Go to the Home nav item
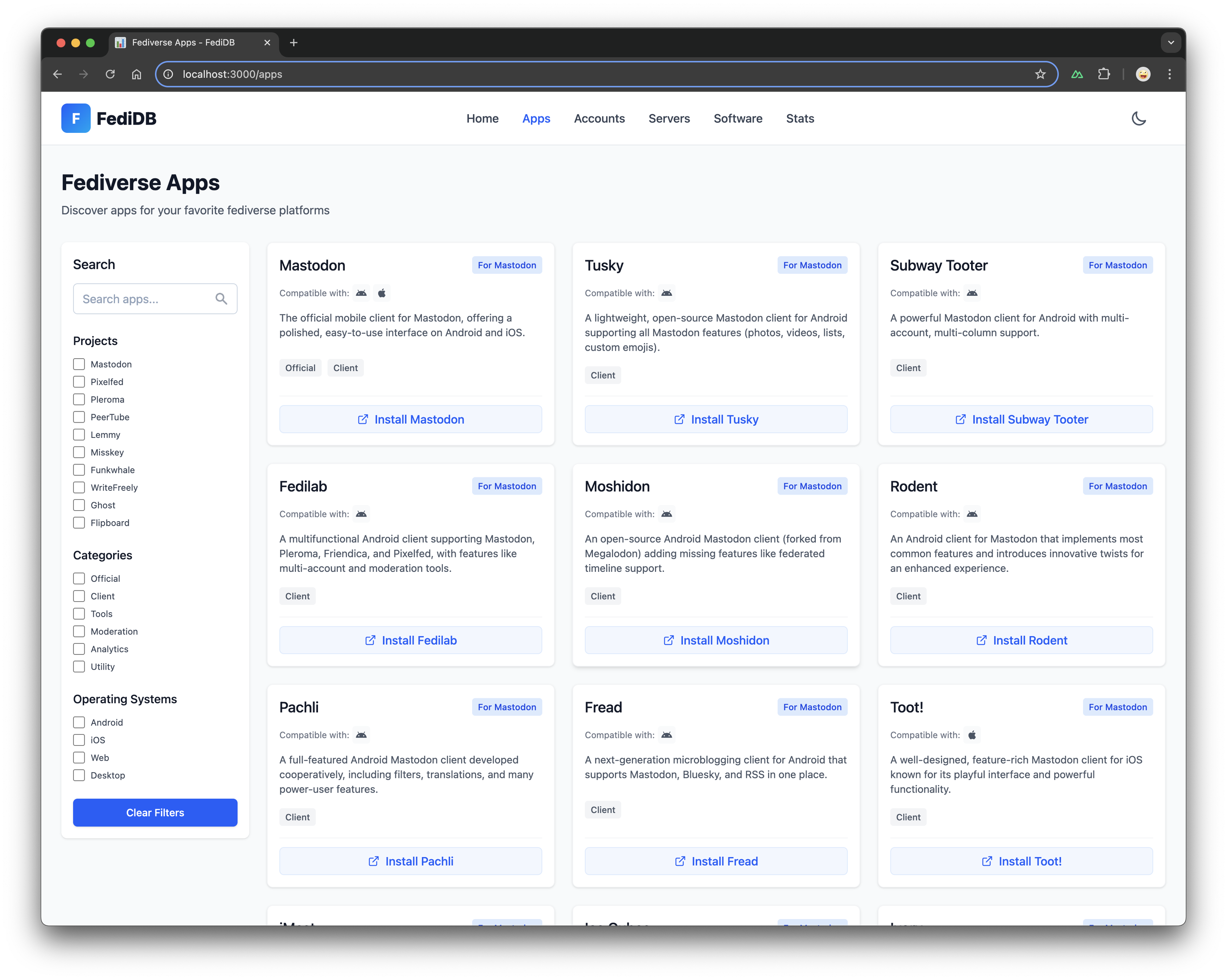This screenshot has width=1227, height=980. 482,118
